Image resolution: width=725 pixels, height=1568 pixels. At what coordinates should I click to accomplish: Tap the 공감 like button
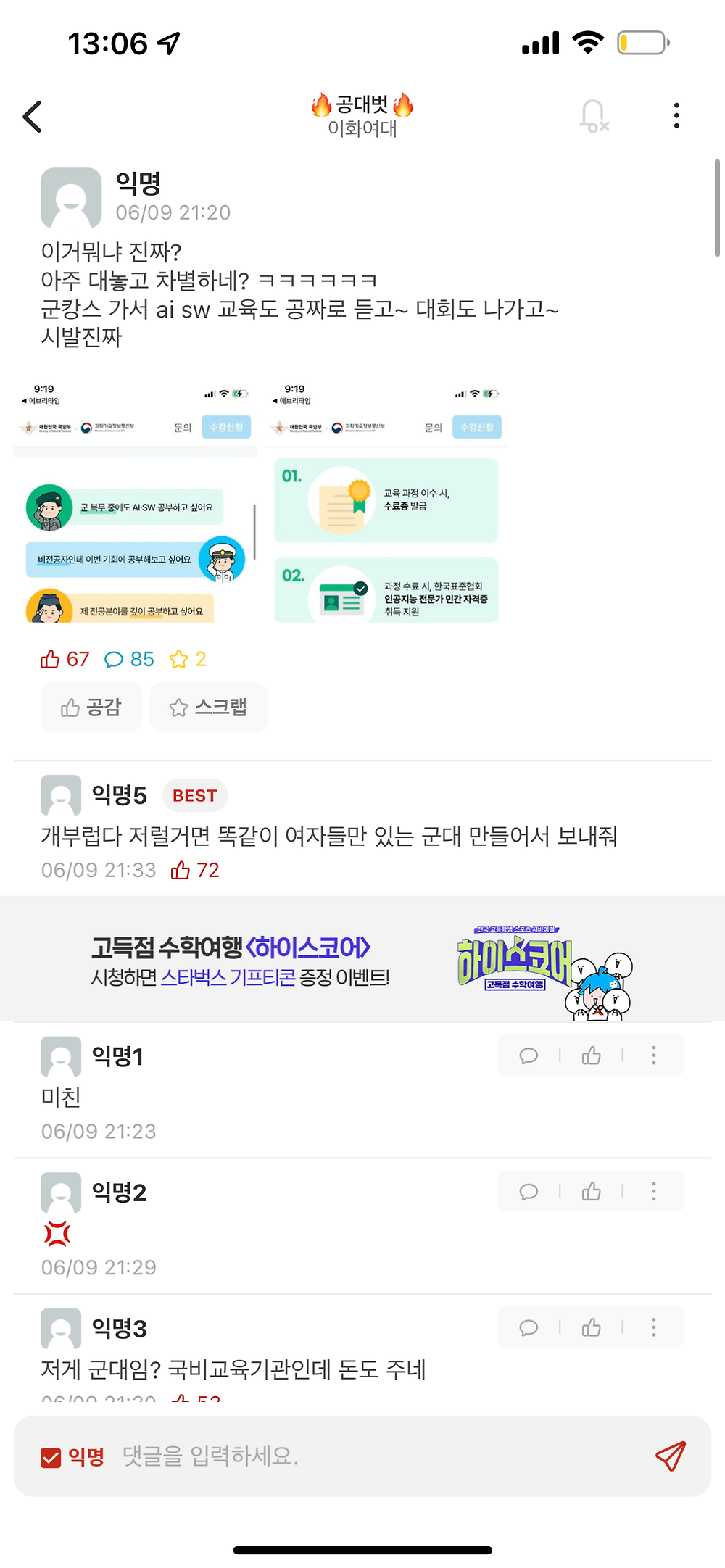click(x=91, y=708)
